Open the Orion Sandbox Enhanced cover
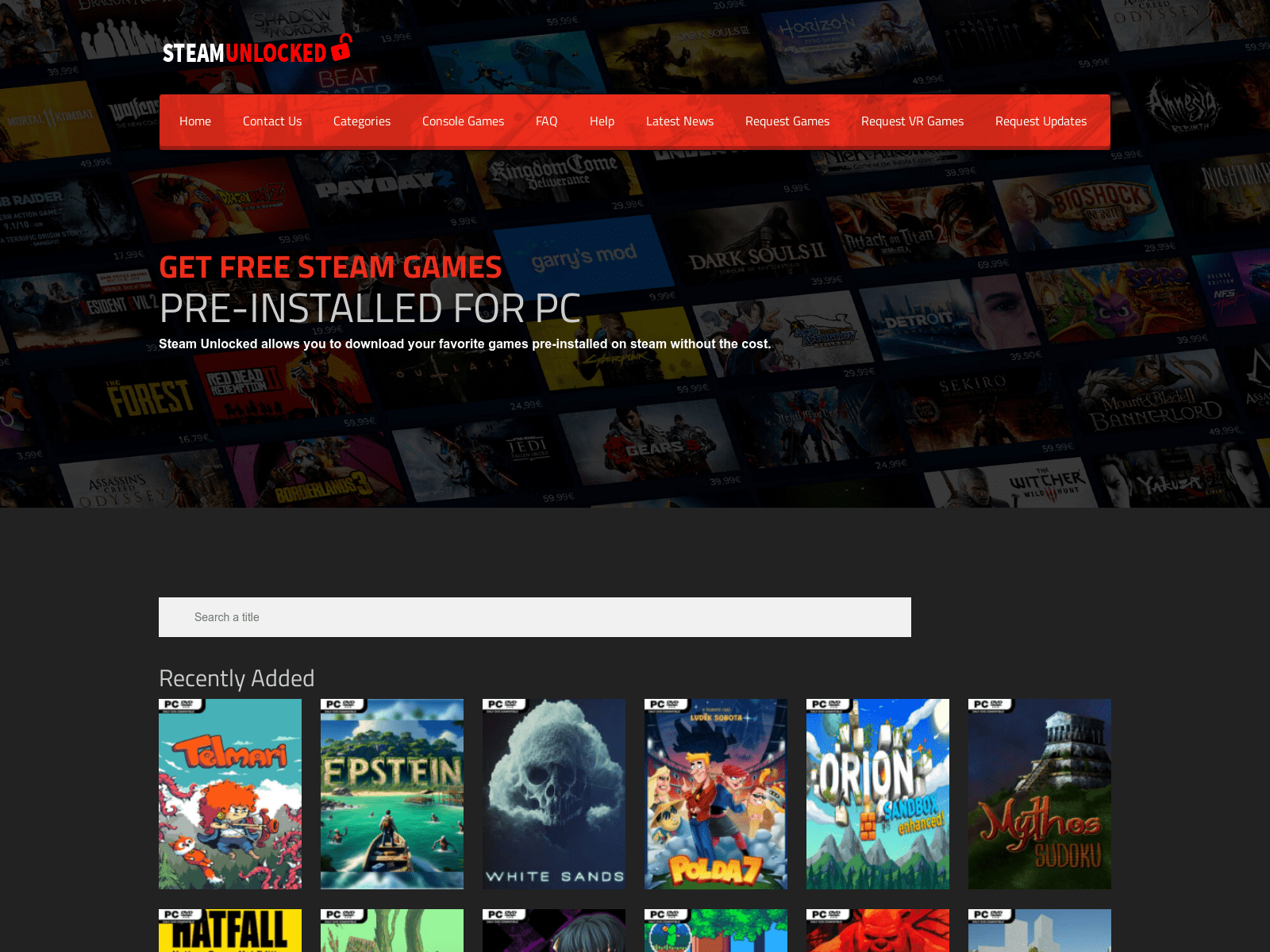1270x952 pixels. click(x=878, y=794)
